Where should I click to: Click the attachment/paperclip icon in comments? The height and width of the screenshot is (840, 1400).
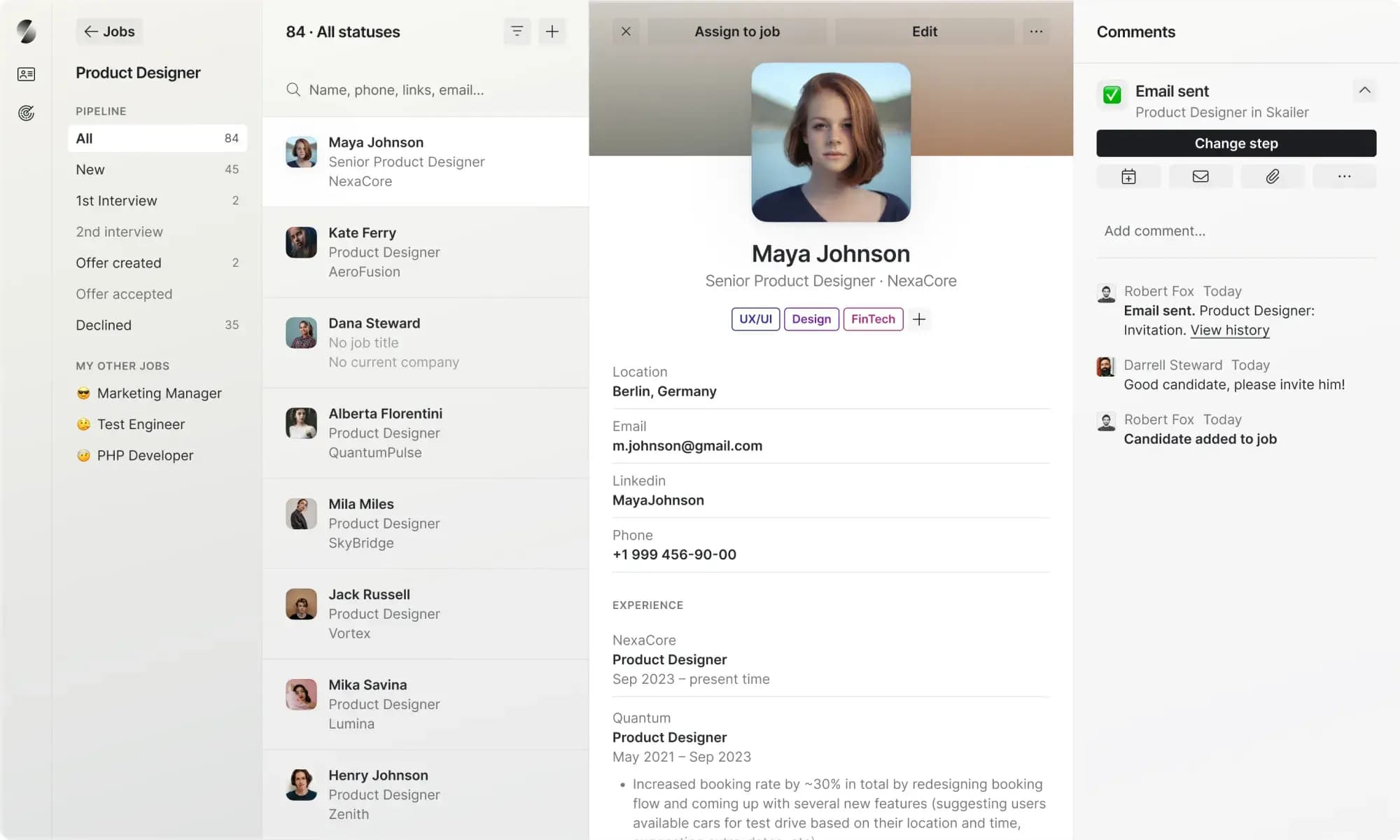coord(1272,177)
